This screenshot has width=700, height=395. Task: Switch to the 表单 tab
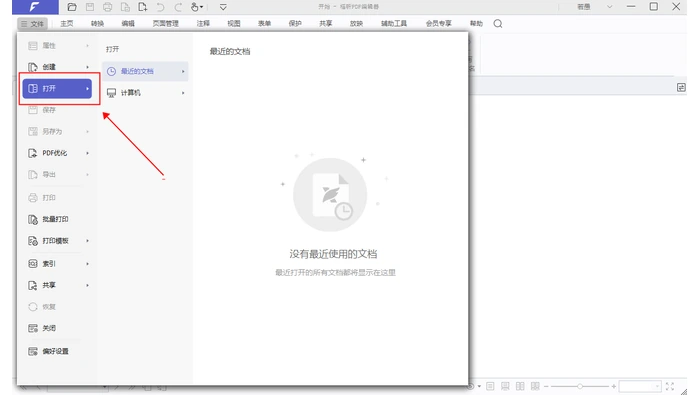pos(264,24)
